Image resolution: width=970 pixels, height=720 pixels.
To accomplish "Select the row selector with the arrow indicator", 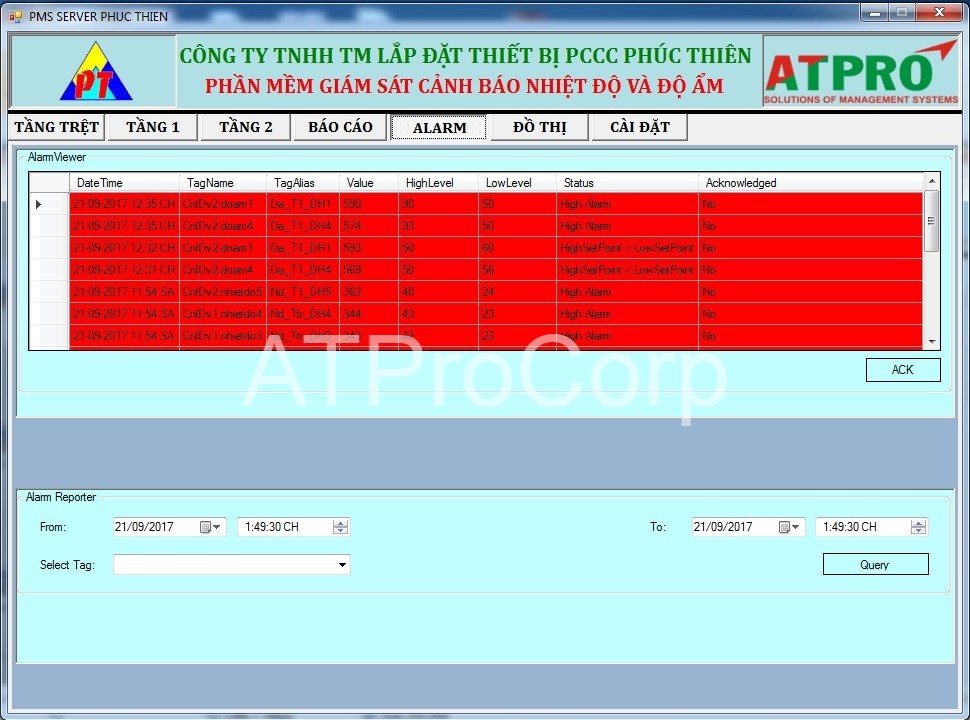I will pyautogui.click(x=49, y=204).
